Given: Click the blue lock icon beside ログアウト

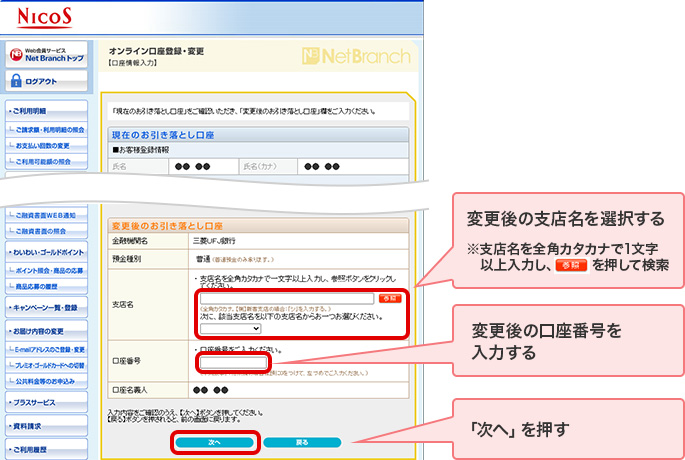Looking at the screenshot, I should click(x=16, y=81).
